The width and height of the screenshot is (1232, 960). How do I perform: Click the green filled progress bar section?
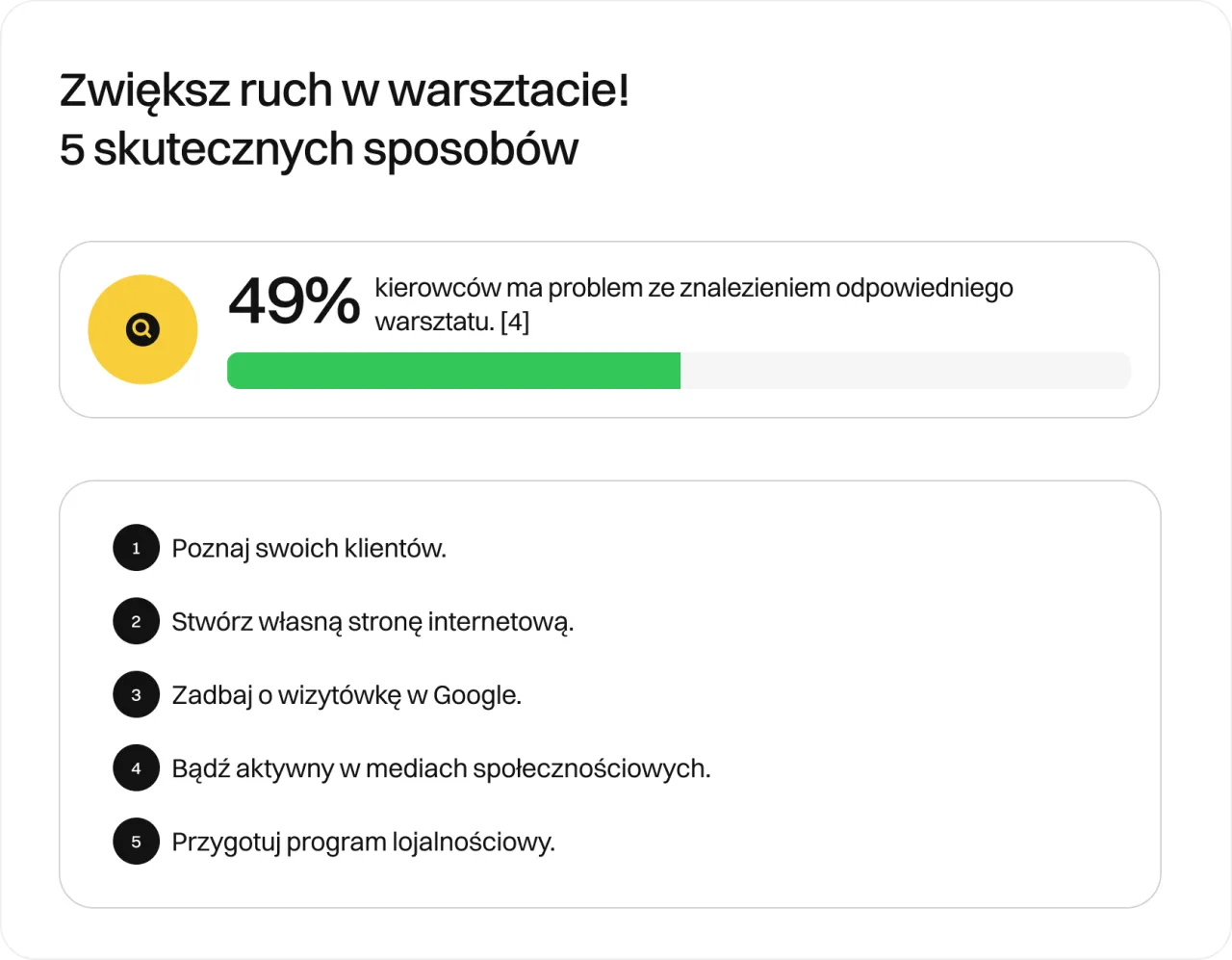453,371
